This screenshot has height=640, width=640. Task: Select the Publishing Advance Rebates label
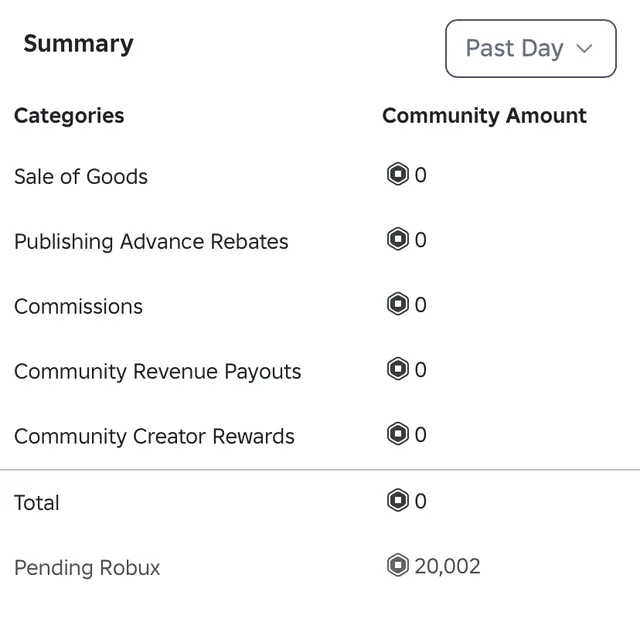coord(151,241)
